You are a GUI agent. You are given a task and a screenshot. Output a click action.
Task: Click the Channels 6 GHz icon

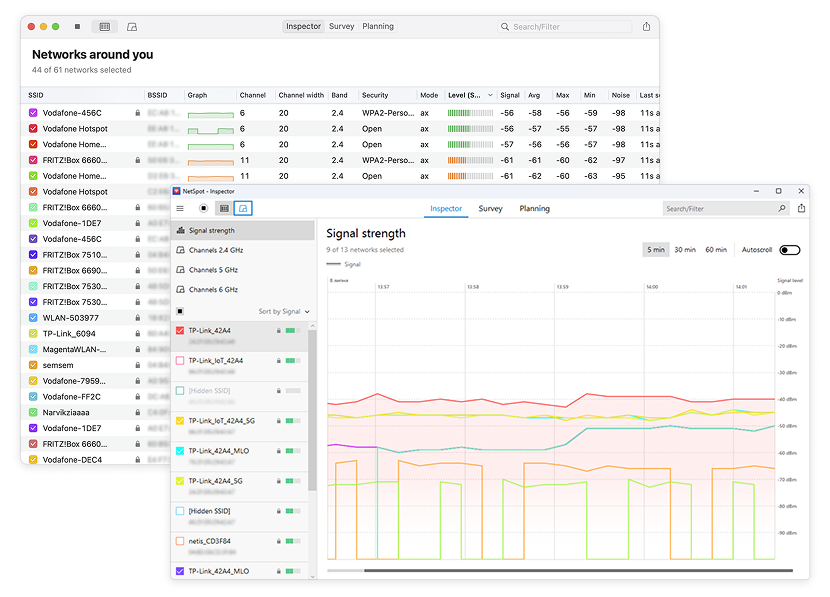point(181,290)
